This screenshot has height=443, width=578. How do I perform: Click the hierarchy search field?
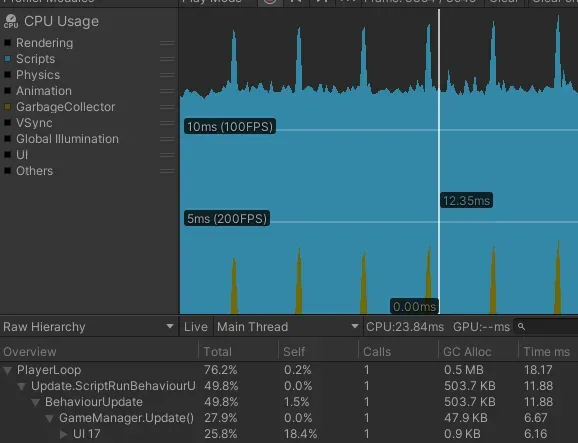[x=546, y=327]
